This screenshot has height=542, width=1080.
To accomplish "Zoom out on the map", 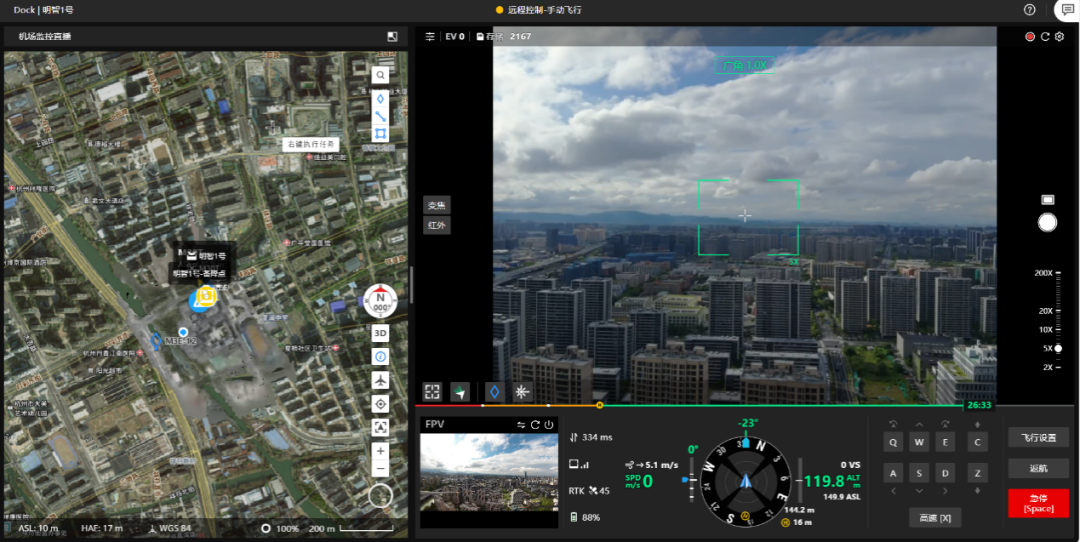I will coord(380,469).
